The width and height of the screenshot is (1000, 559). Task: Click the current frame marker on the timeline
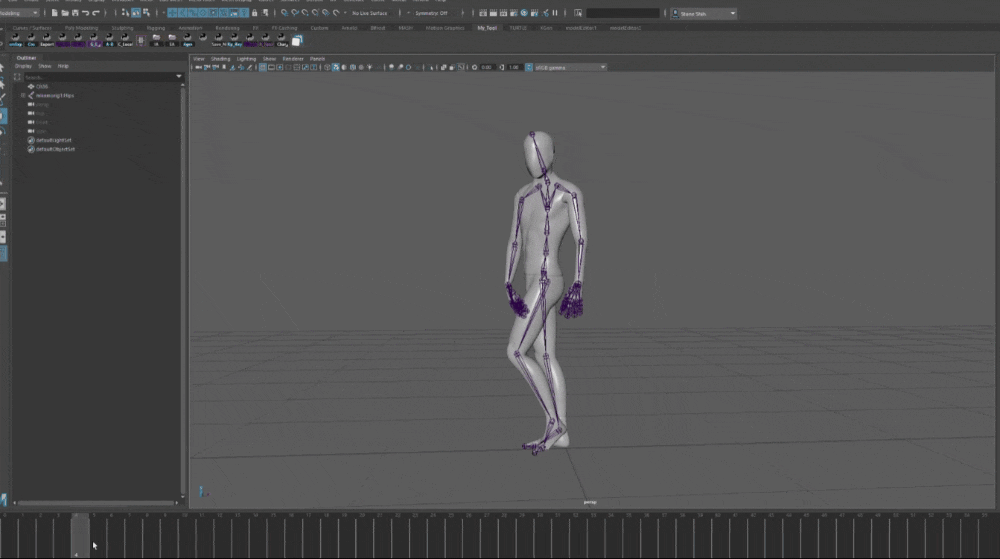click(x=80, y=528)
